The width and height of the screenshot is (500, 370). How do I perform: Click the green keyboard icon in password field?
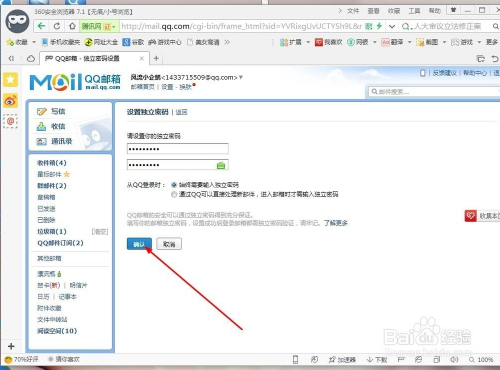pyautogui.click(x=221, y=165)
